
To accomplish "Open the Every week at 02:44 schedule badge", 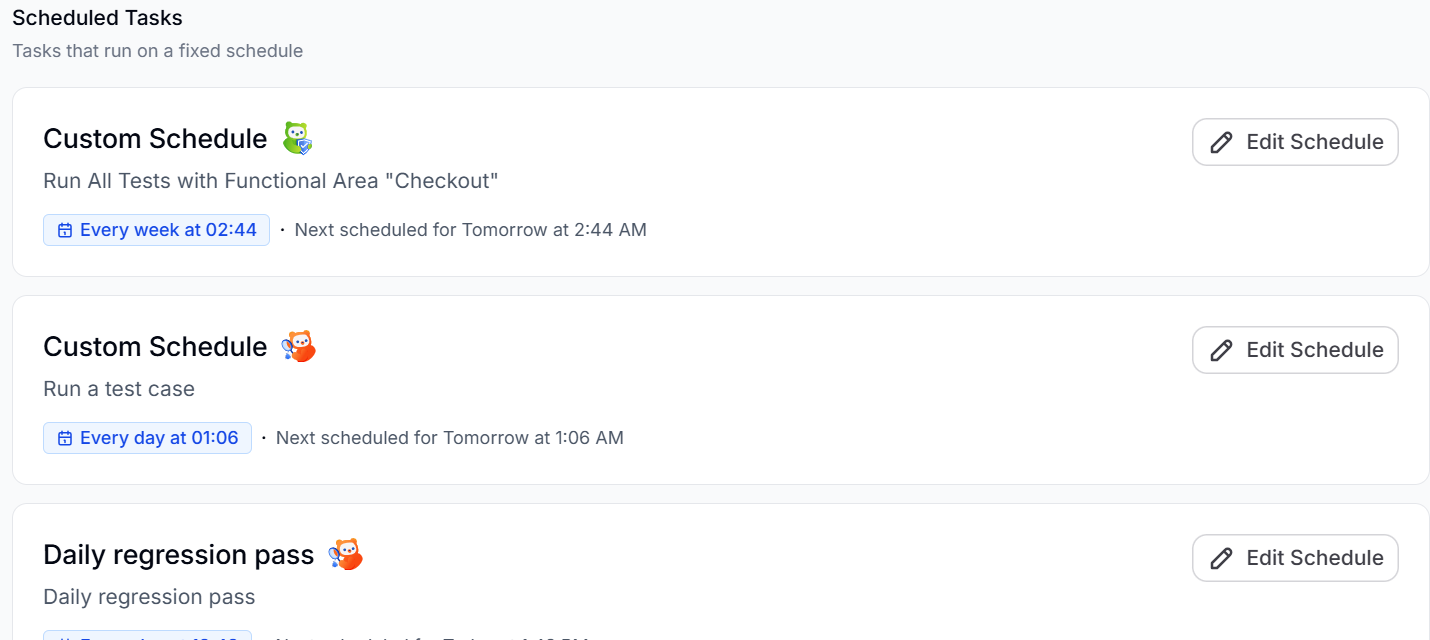I will click(x=156, y=230).
